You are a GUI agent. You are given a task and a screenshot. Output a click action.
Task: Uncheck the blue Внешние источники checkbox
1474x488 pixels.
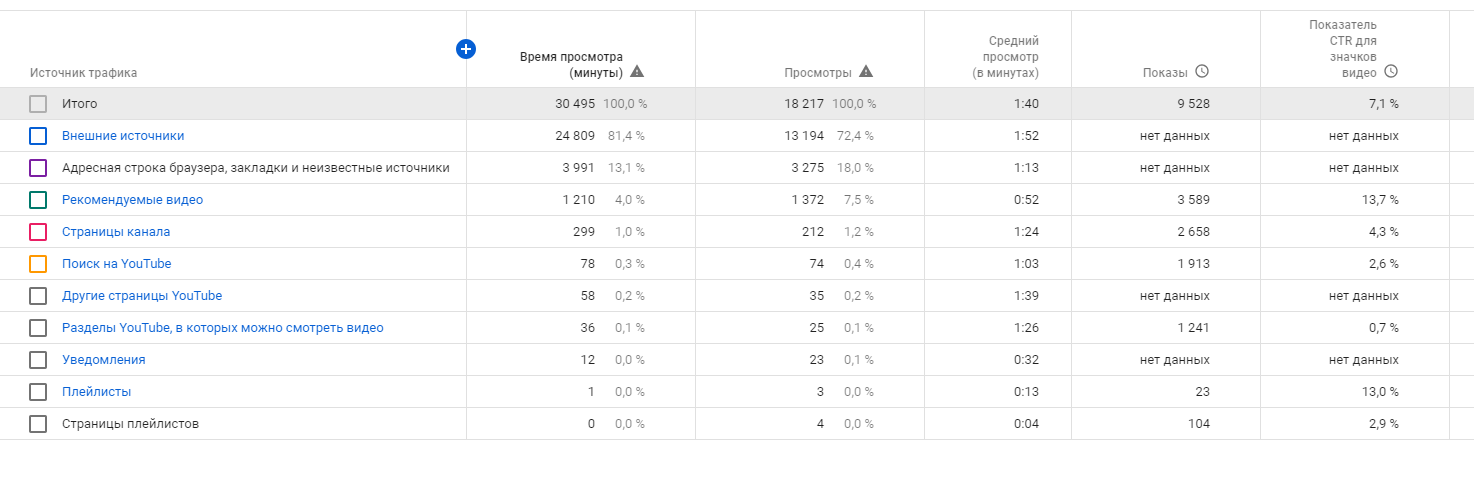pyautogui.click(x=38, y=136)
